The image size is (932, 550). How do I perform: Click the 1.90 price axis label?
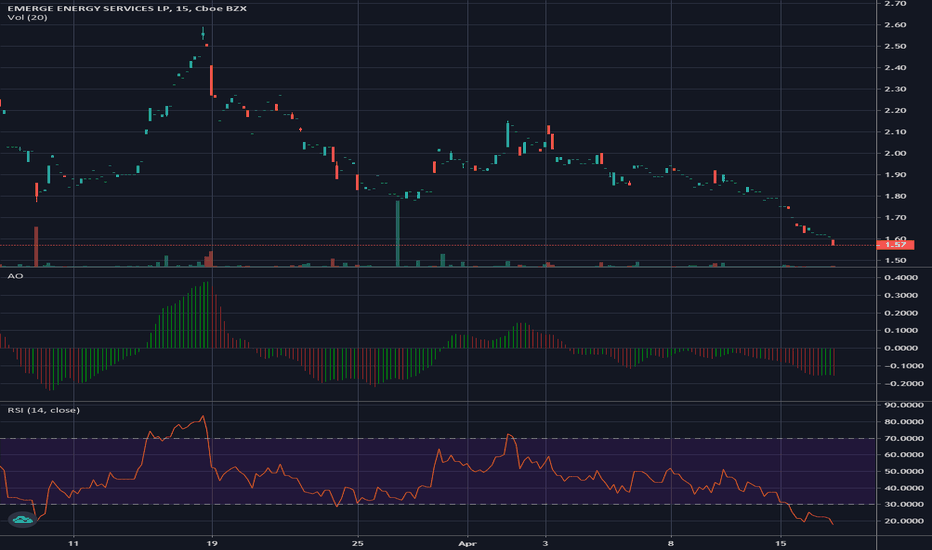(895, 175)
